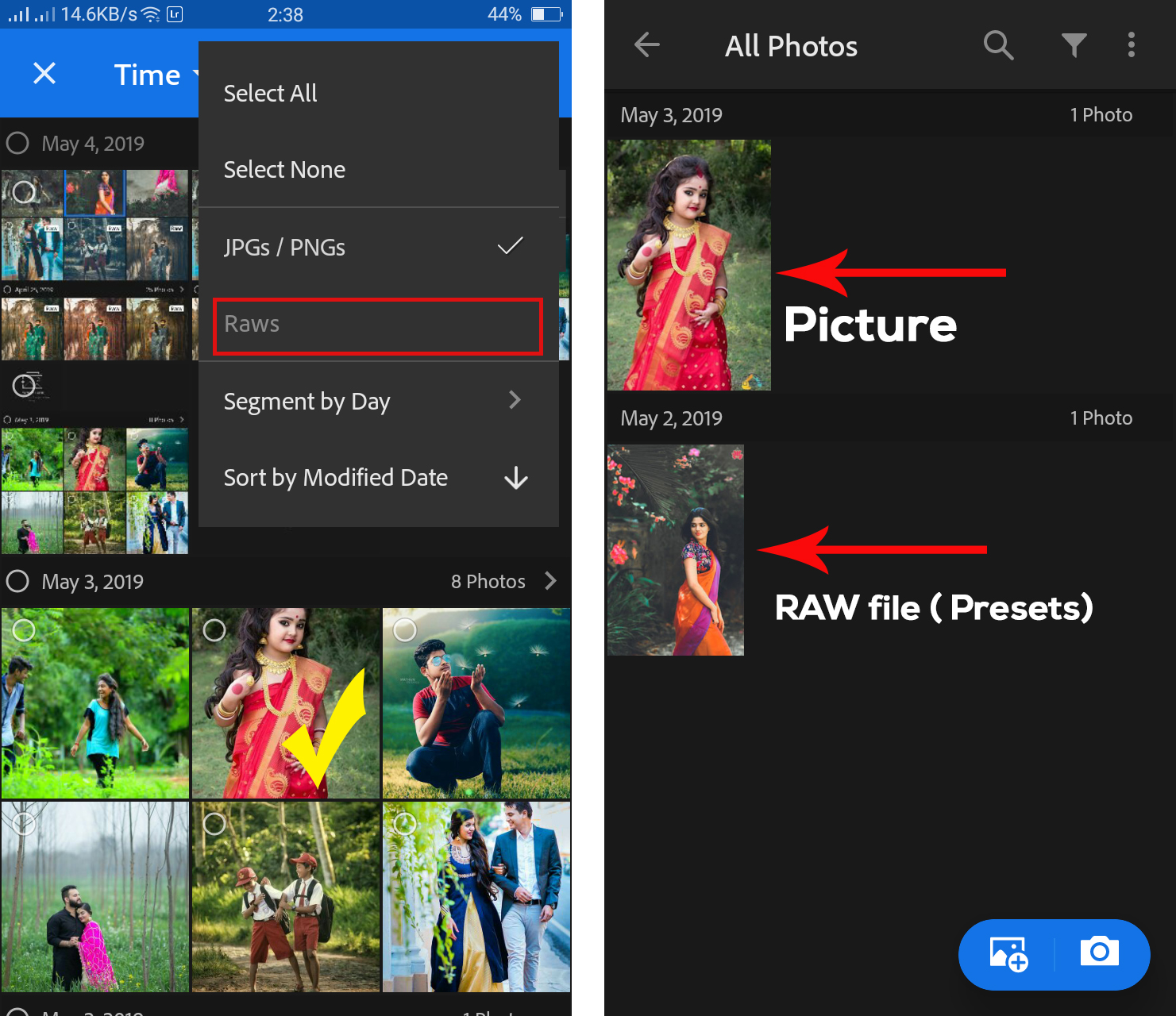Tap the Wi-Fi icon in the status bar

(150, 14)
